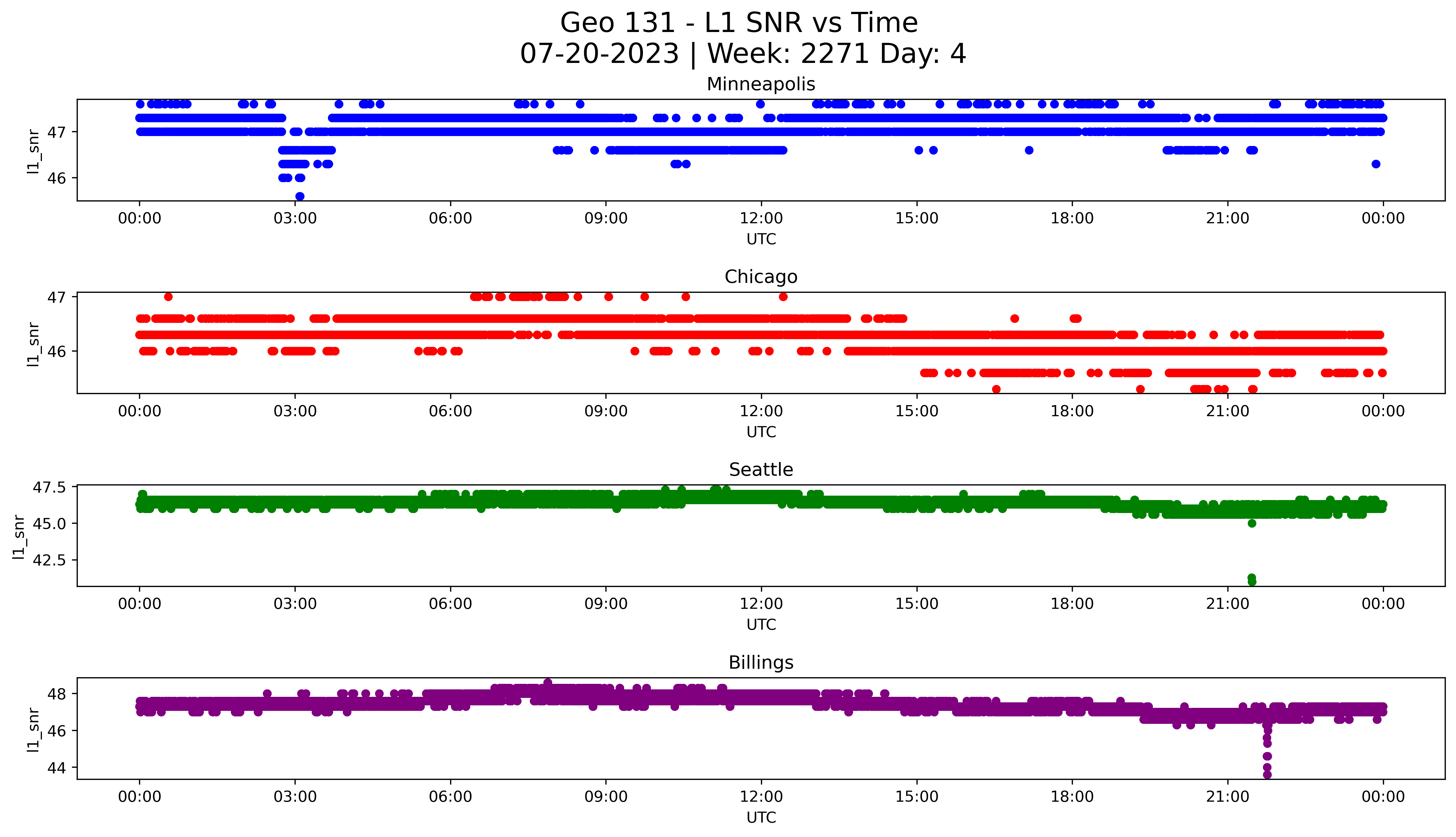
Task: Click the 12:00 tick label of Billings plot
Action: pyautogui.click(x=761, y=797)
